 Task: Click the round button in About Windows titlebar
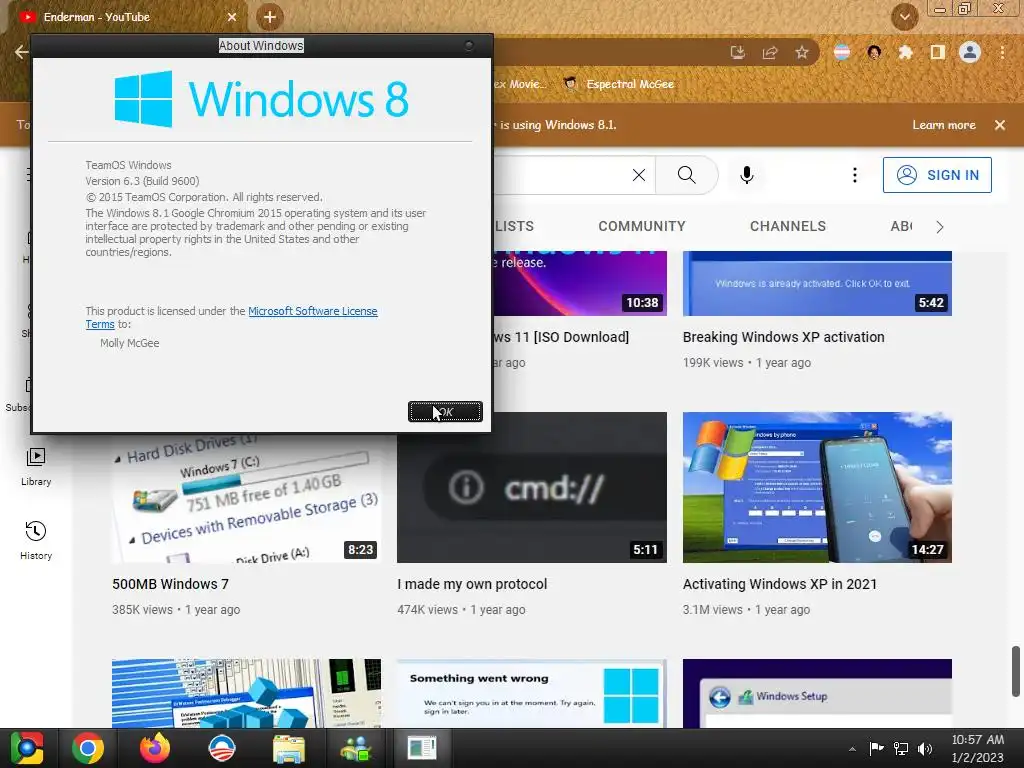(x=469, y=45)
